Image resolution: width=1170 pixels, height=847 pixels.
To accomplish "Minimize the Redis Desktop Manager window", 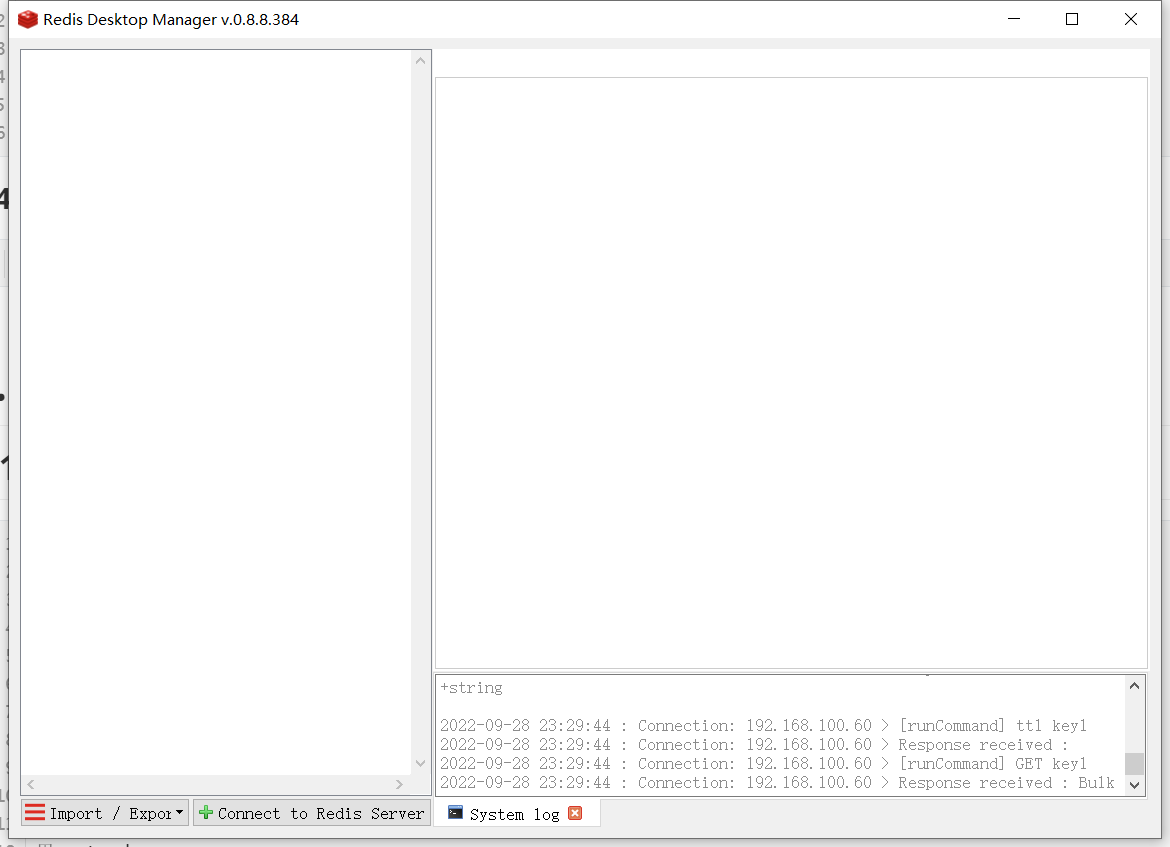I will pos(1013,19).
